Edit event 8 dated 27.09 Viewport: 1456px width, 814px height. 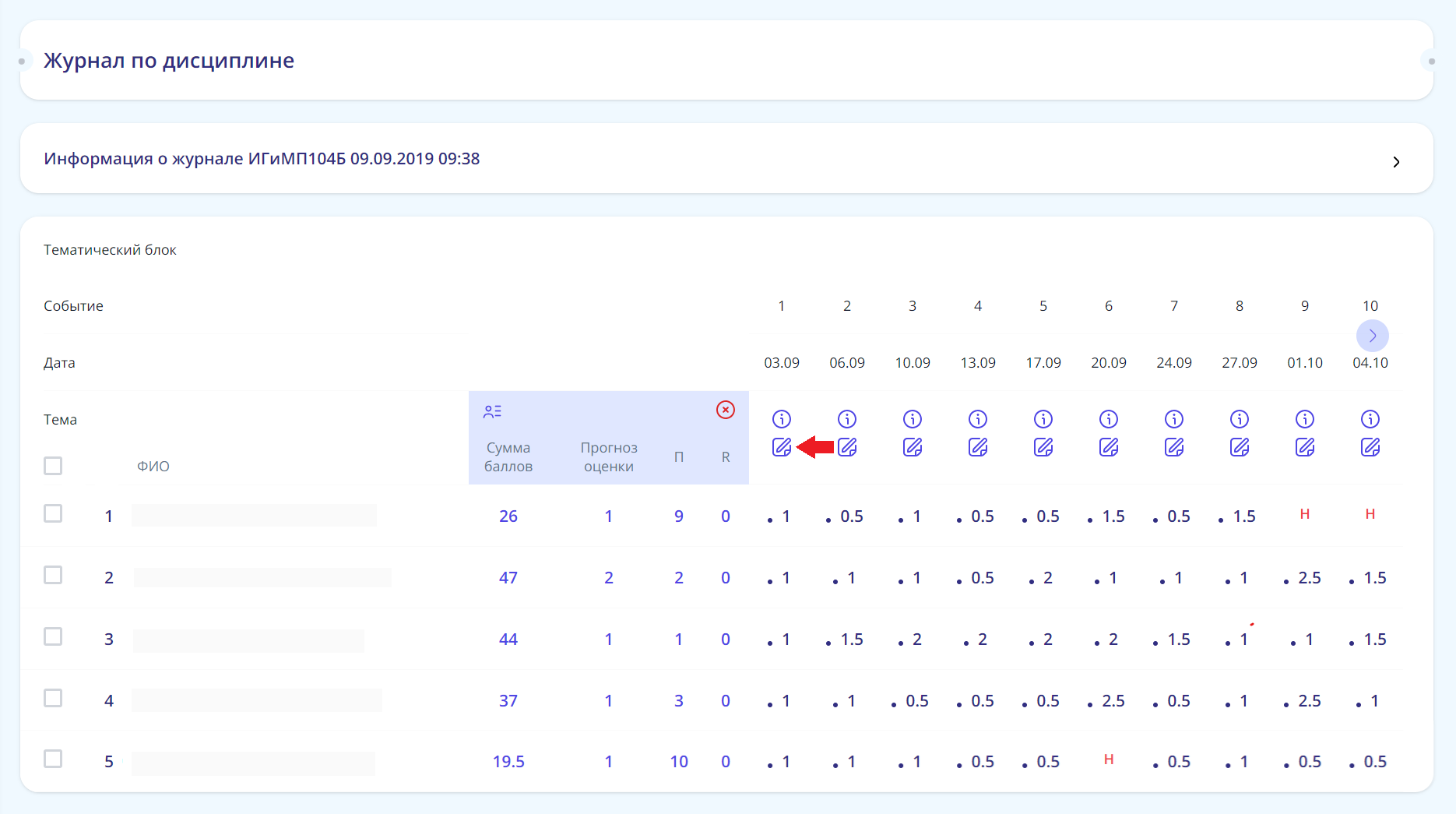[1240, 447]
